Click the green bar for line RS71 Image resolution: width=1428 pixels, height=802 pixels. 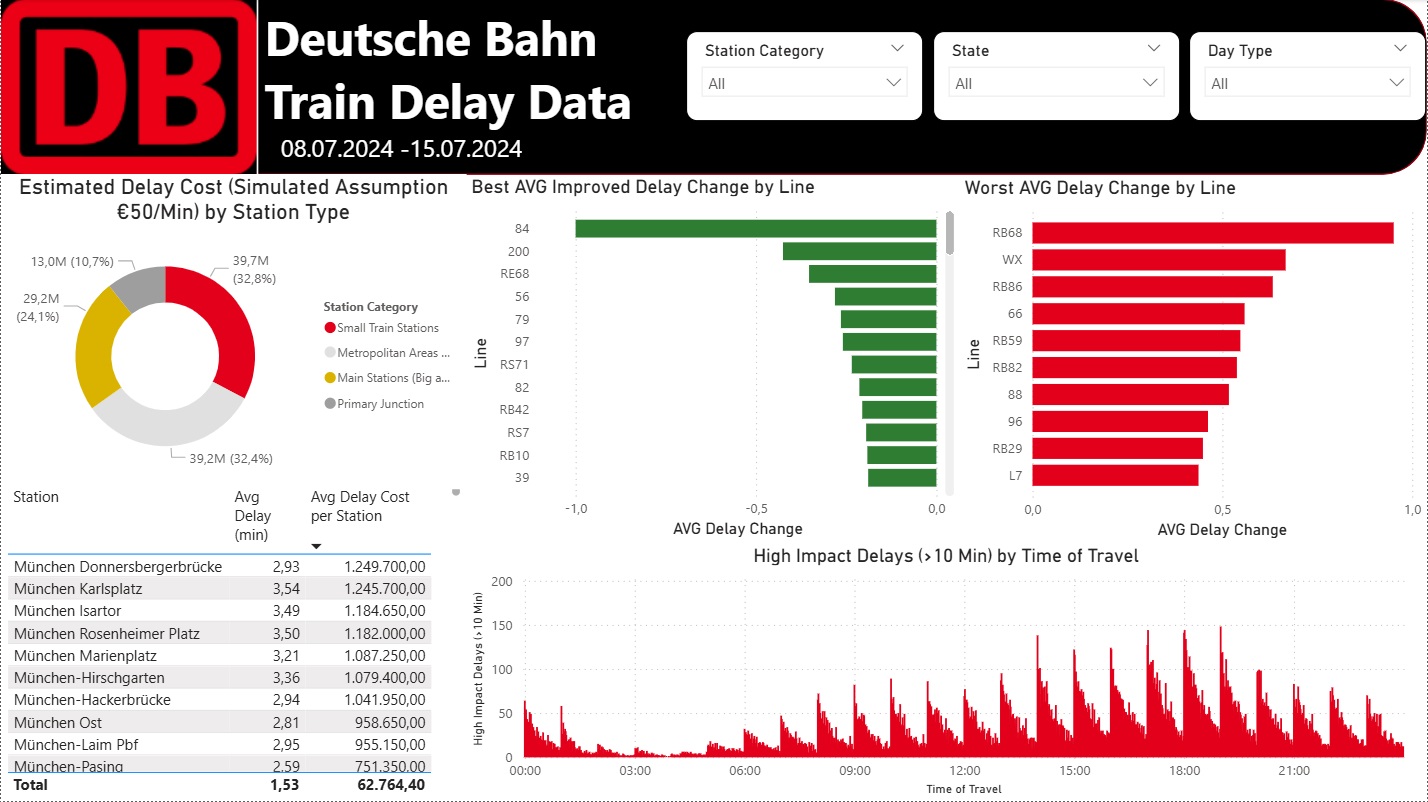(x=894, y=365)
